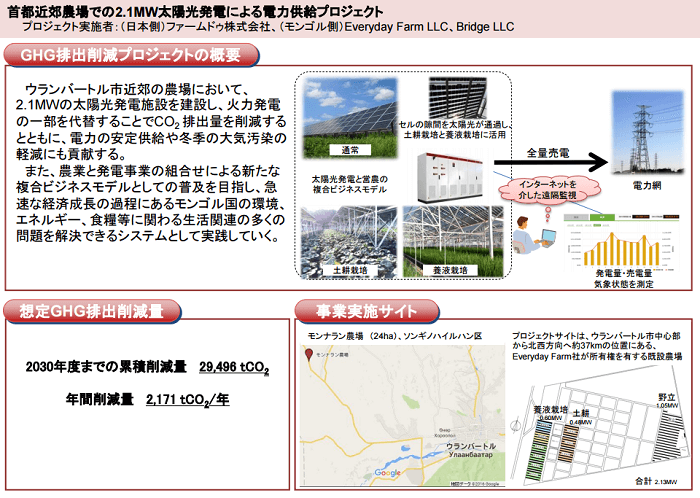Click the Everyday Farm LLC、Bridge LLC implementer text

[x=429, y=27]
